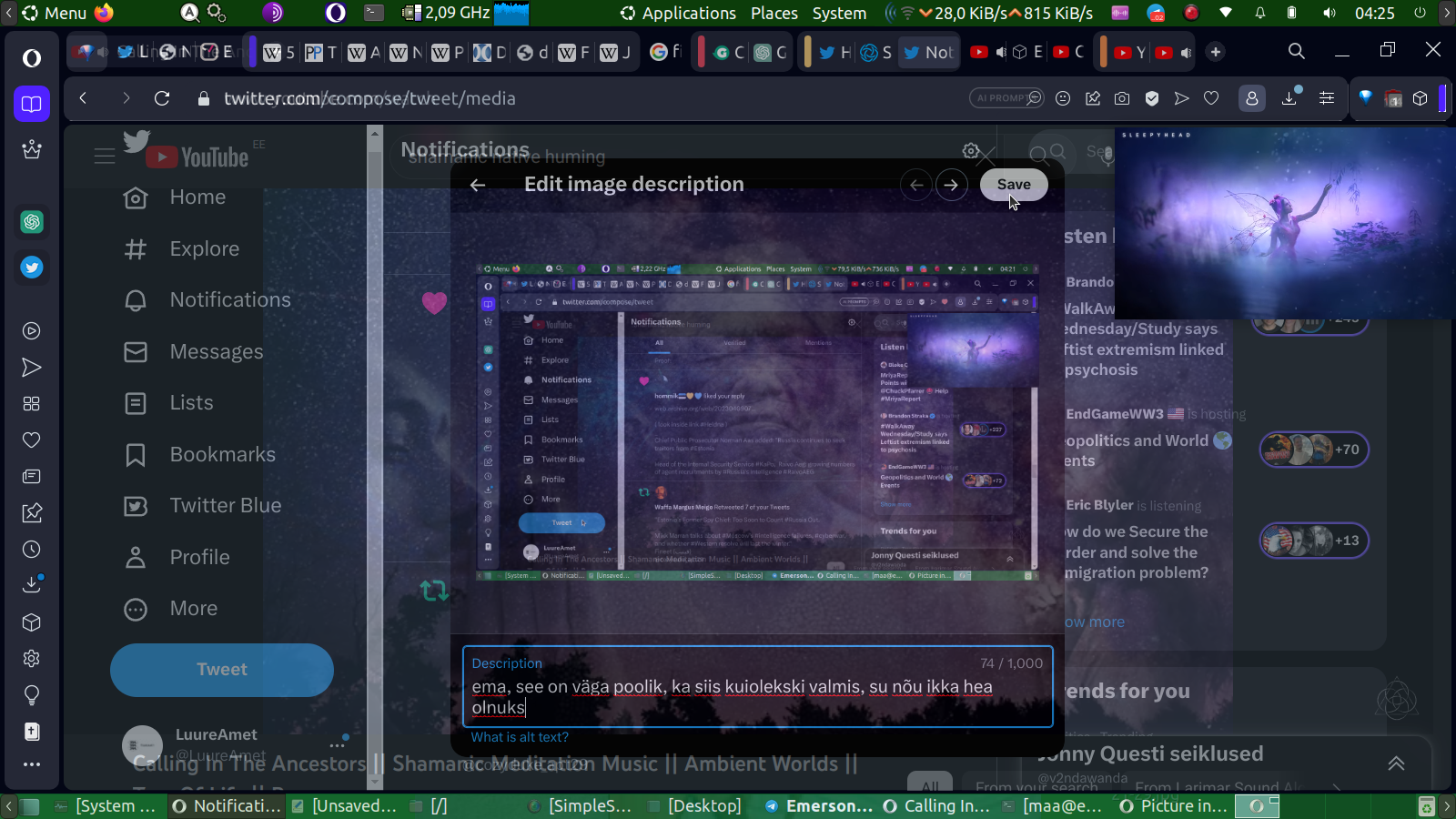Expand the Messages drawer with double chevron
Image resolution: width=1456 pixels, height=819 pixels.
1396,763
